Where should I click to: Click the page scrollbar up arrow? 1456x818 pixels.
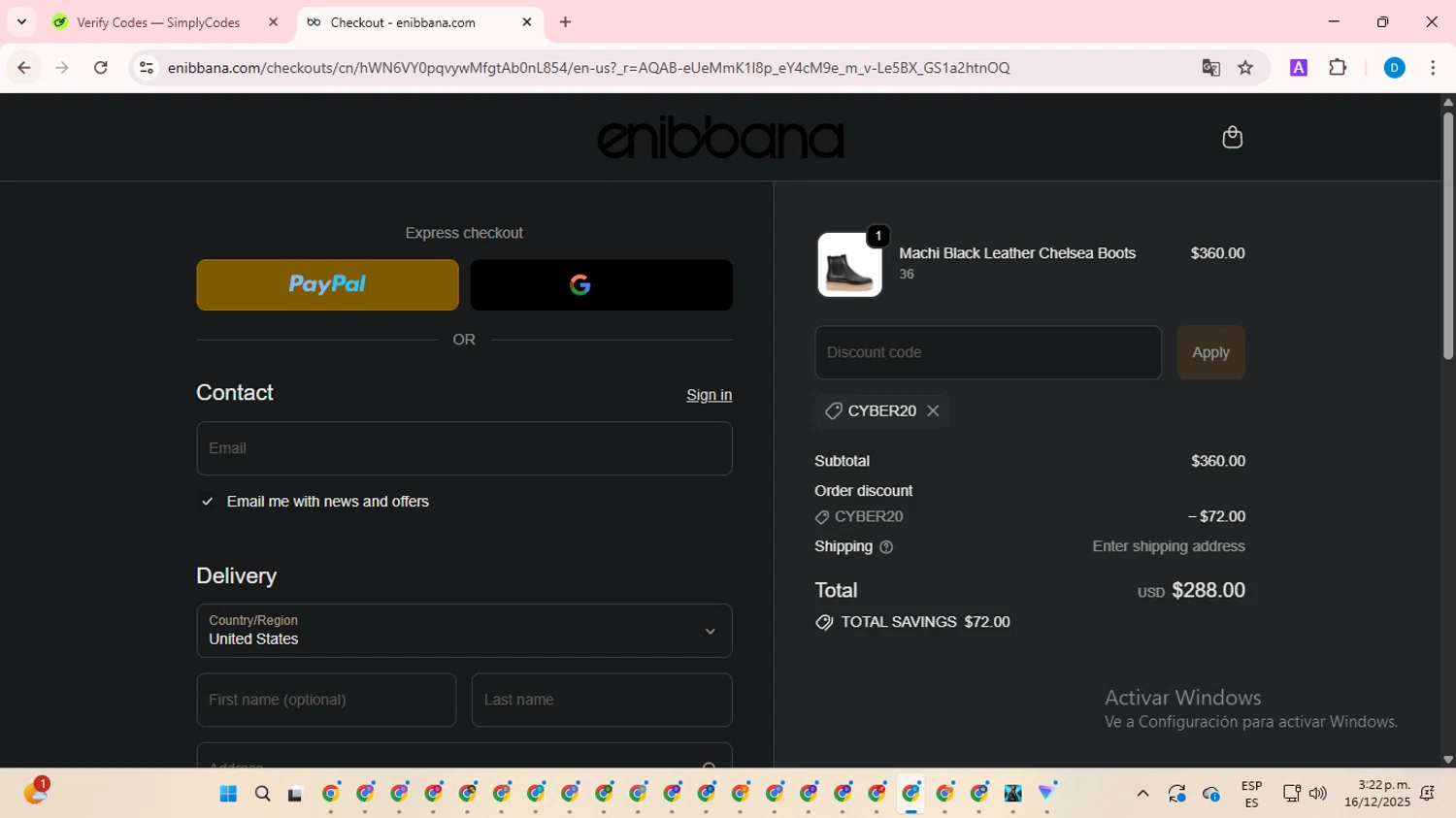[x=1447, y=101]
